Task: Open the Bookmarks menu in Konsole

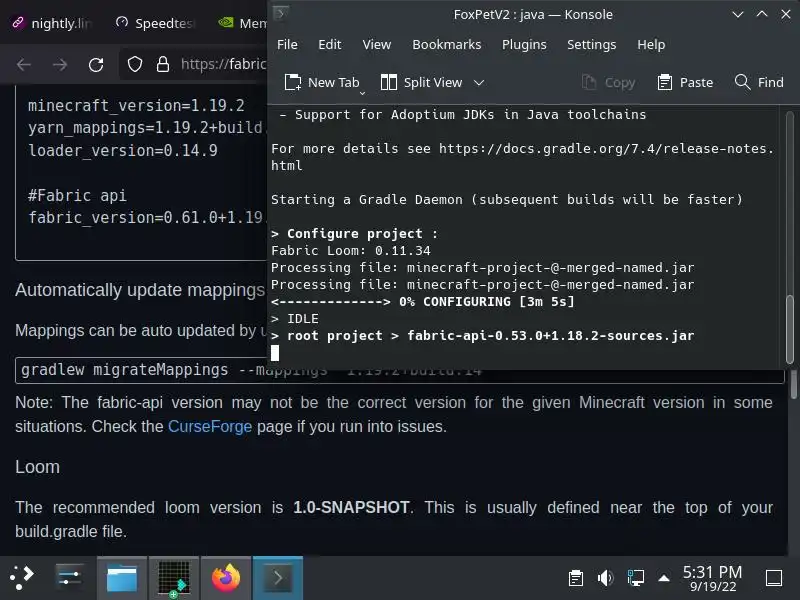Action: click(446, 45)
